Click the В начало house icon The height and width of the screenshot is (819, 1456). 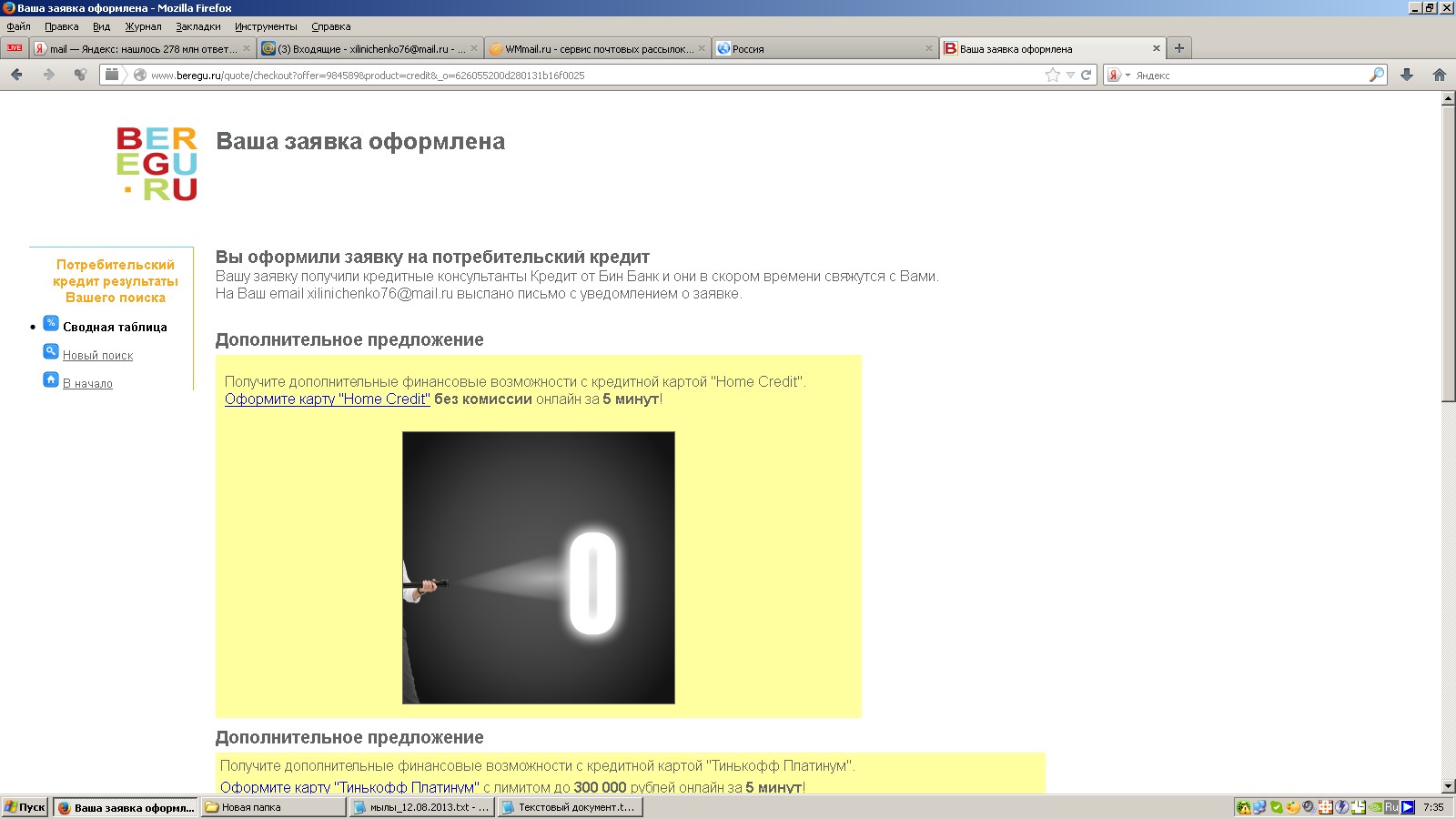click(51, 379)
